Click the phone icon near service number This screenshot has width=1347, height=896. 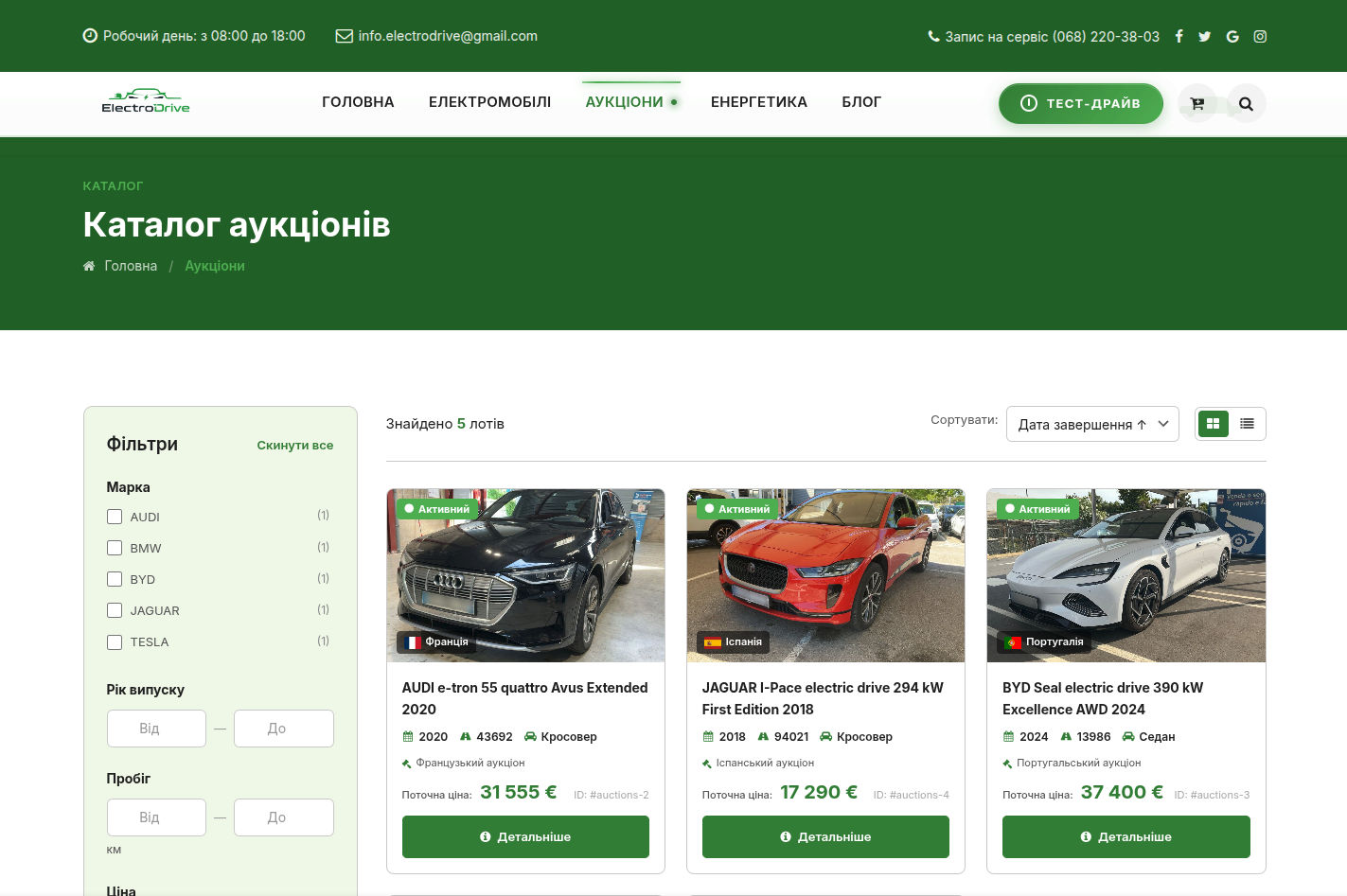click(933, 37)
